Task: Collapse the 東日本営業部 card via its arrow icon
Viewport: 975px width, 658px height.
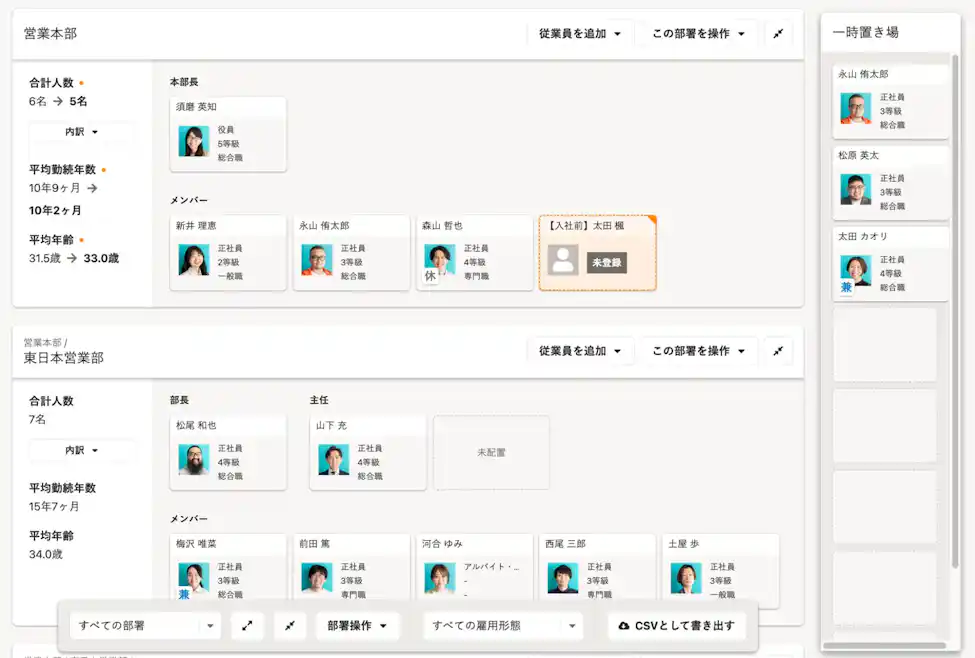Action: click(778, 351)
